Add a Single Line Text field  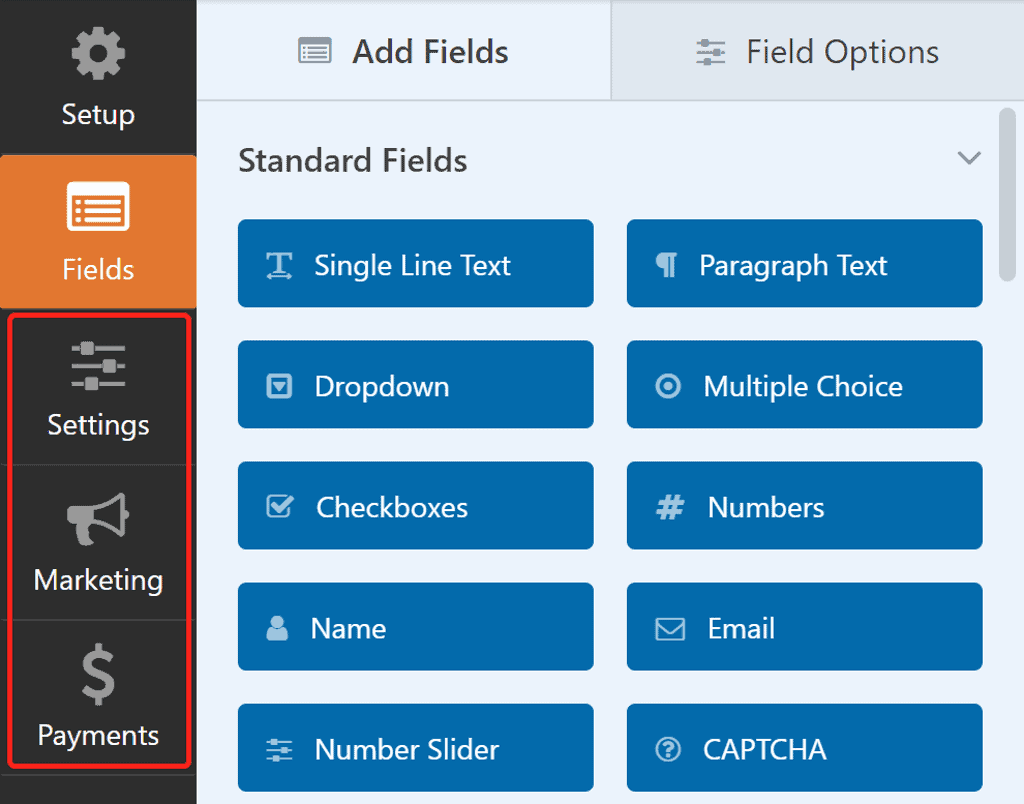click(x=415, y=265)
